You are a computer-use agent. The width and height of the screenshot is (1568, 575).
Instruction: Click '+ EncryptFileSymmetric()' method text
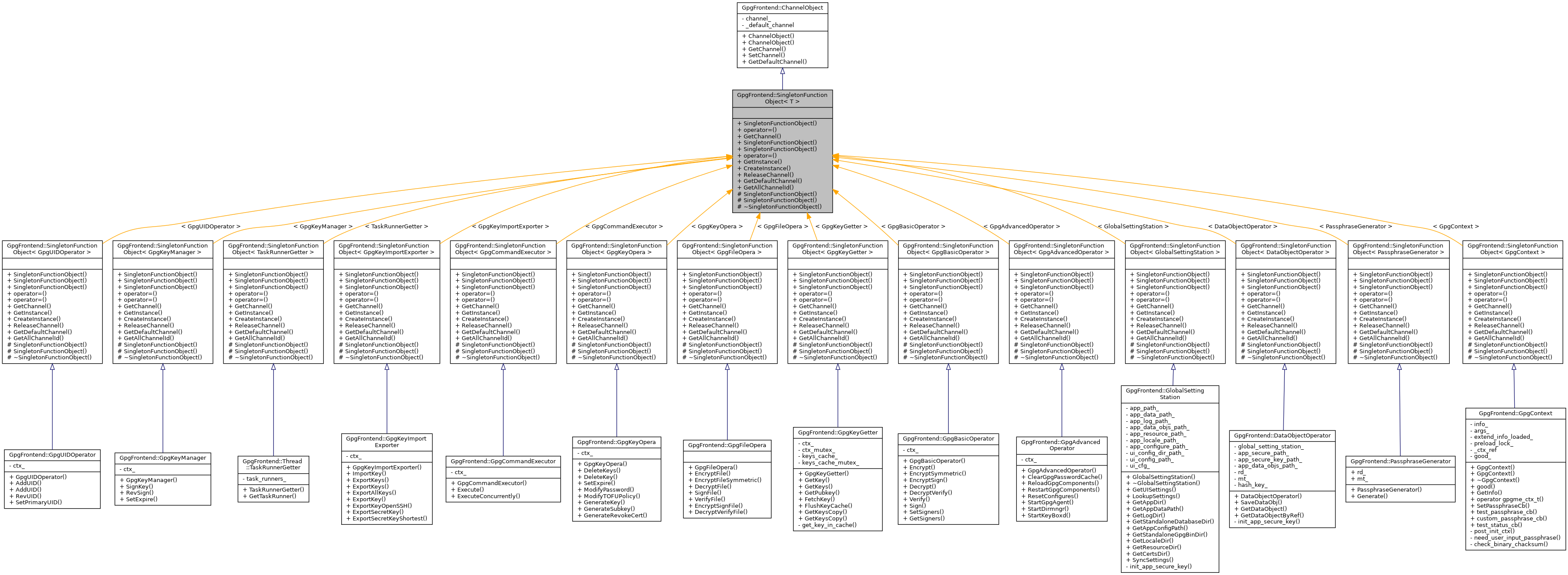[x=724, y=481]
